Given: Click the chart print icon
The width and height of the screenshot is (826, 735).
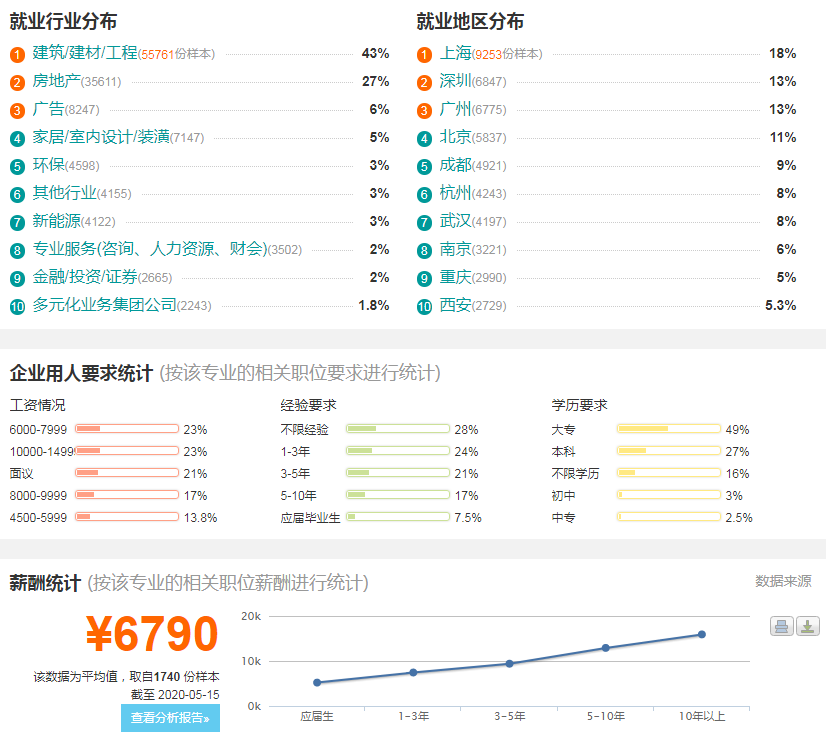Looking at the screenshot, I should click(x=782, y=626).
